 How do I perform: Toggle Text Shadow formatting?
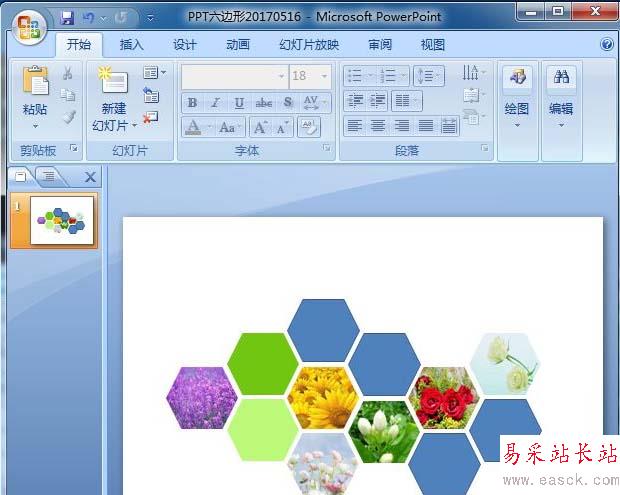tap(288, 103)
